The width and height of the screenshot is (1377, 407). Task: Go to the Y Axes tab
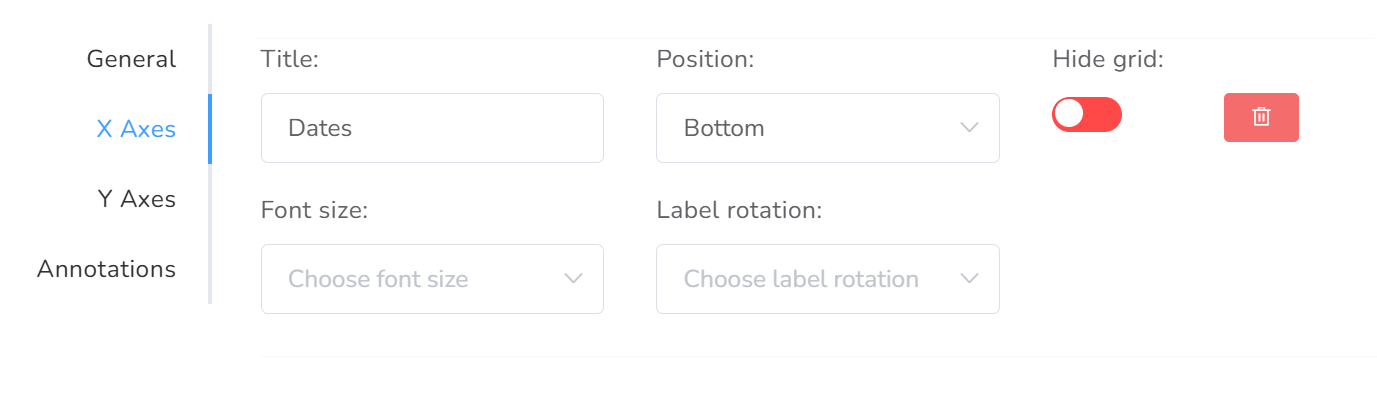136,199
